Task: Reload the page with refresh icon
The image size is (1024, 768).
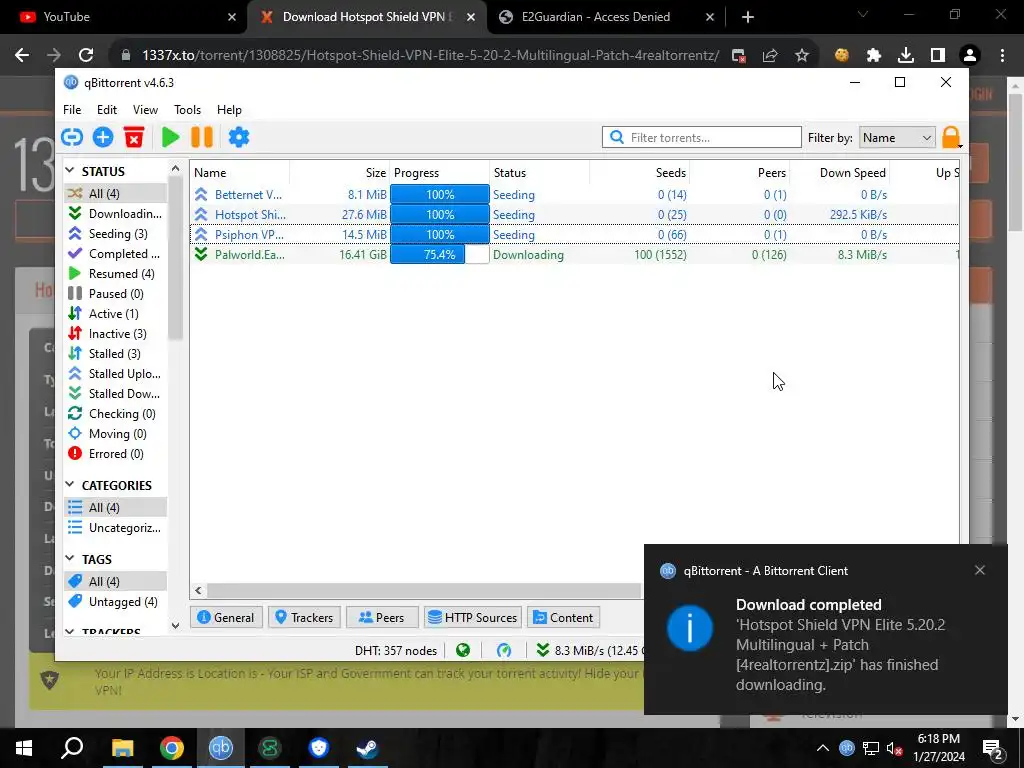Action: tap(86, 56)
